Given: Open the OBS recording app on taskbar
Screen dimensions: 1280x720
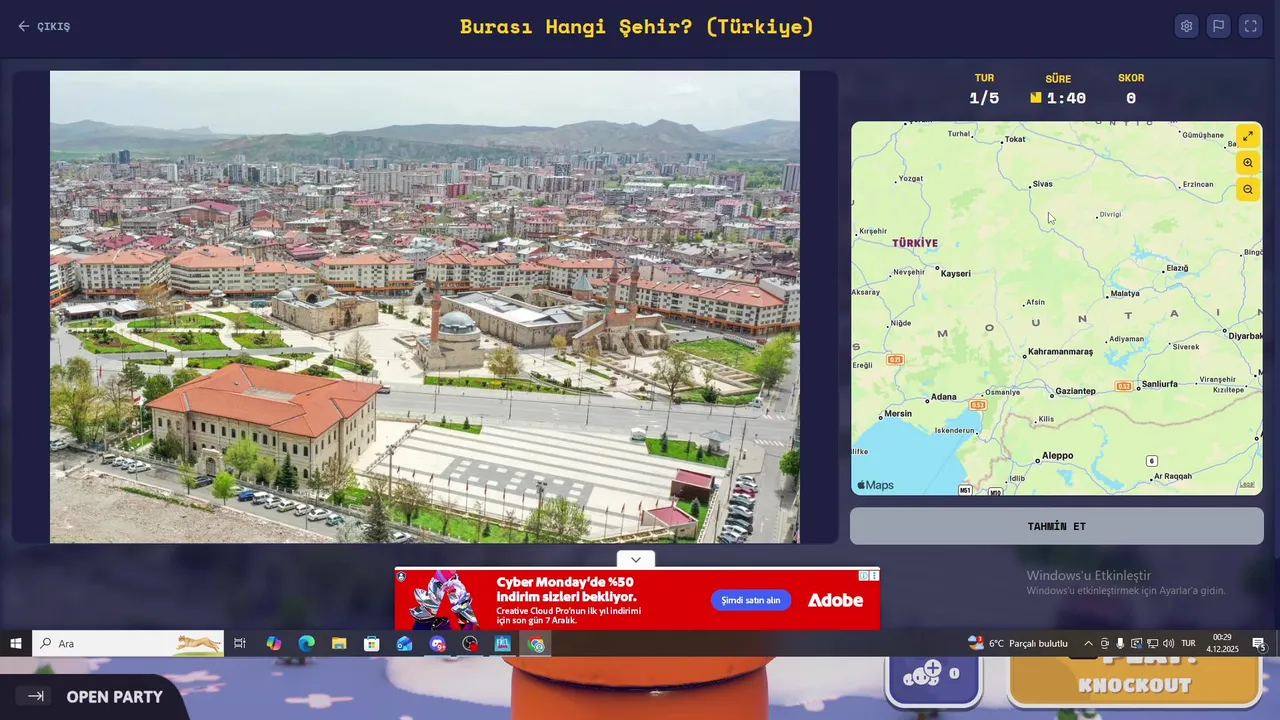Looking at the screenshot, I should click(470, 643).
